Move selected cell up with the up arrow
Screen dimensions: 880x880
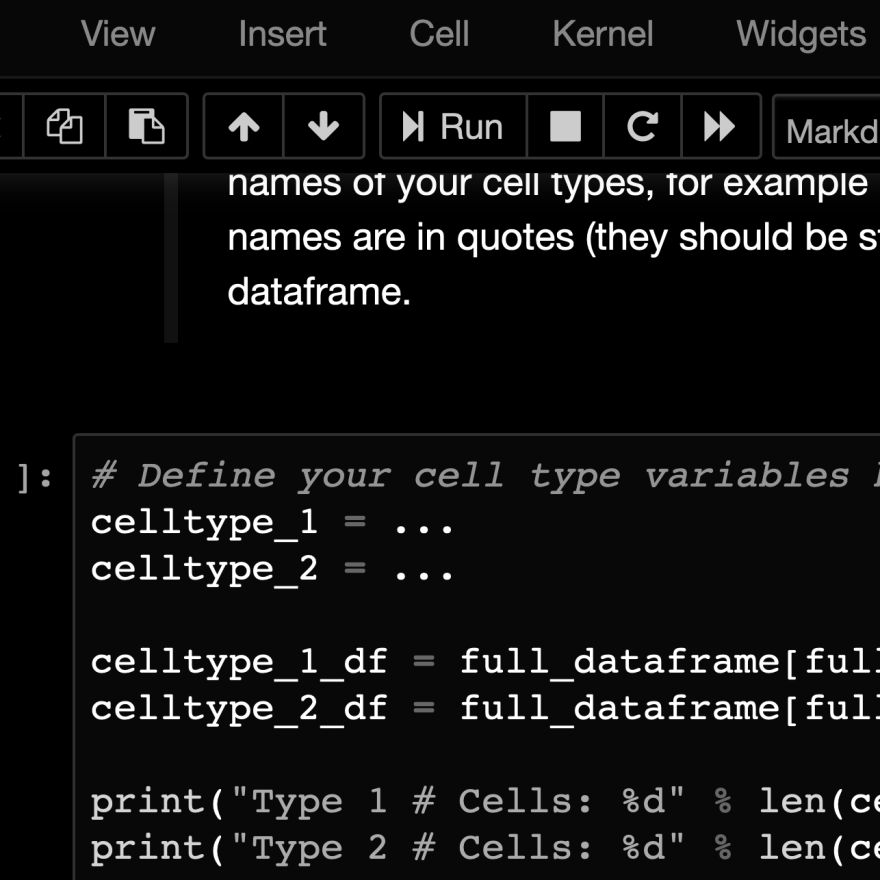(244, 127)
